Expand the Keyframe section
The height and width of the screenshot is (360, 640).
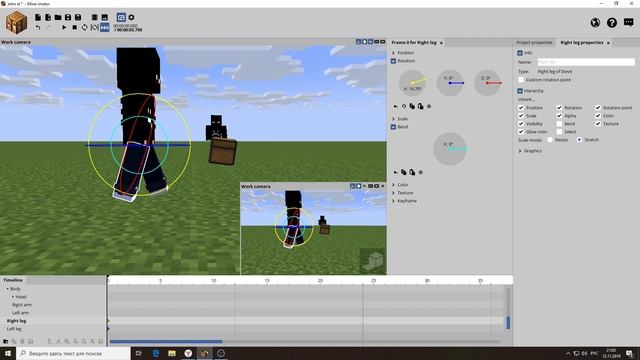tap(393, 201)
